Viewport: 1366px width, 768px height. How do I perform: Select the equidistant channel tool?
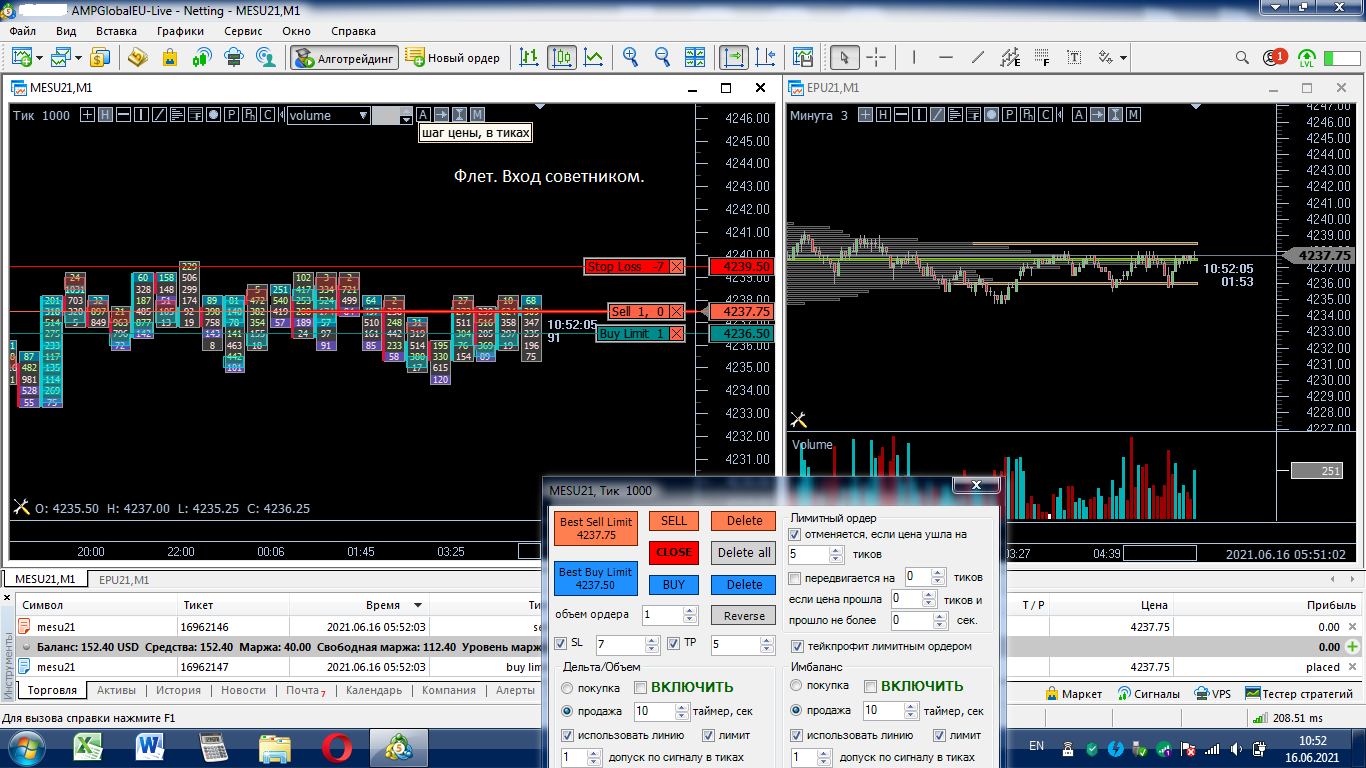pos(1010,58)
